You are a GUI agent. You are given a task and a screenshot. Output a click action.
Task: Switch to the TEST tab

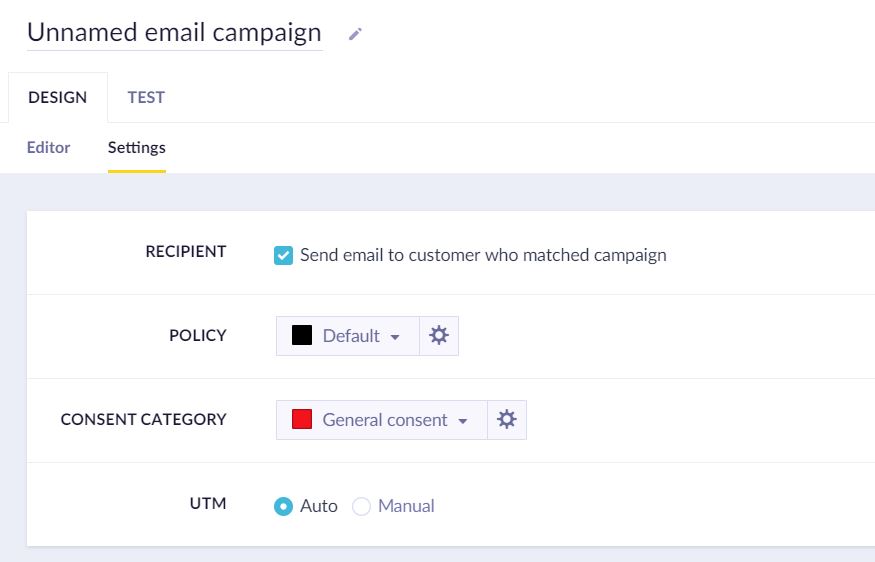coord(146,97)
